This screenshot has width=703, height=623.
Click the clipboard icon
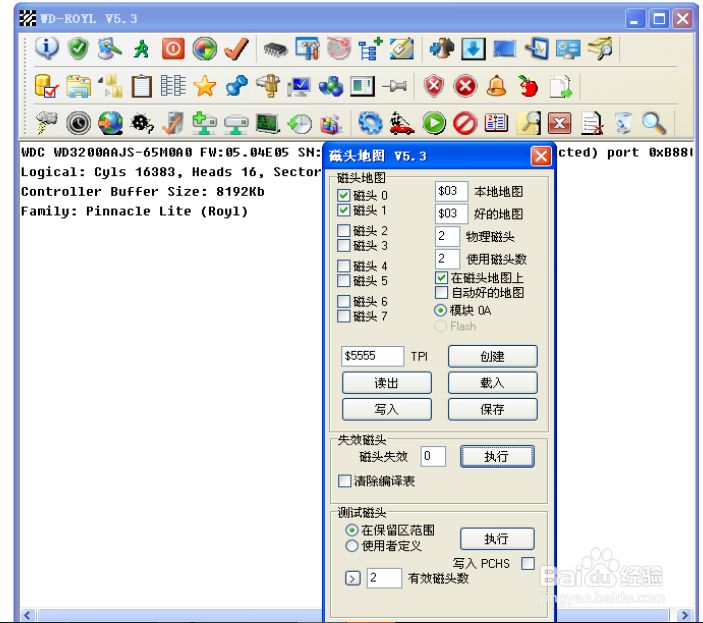[142, 86]
